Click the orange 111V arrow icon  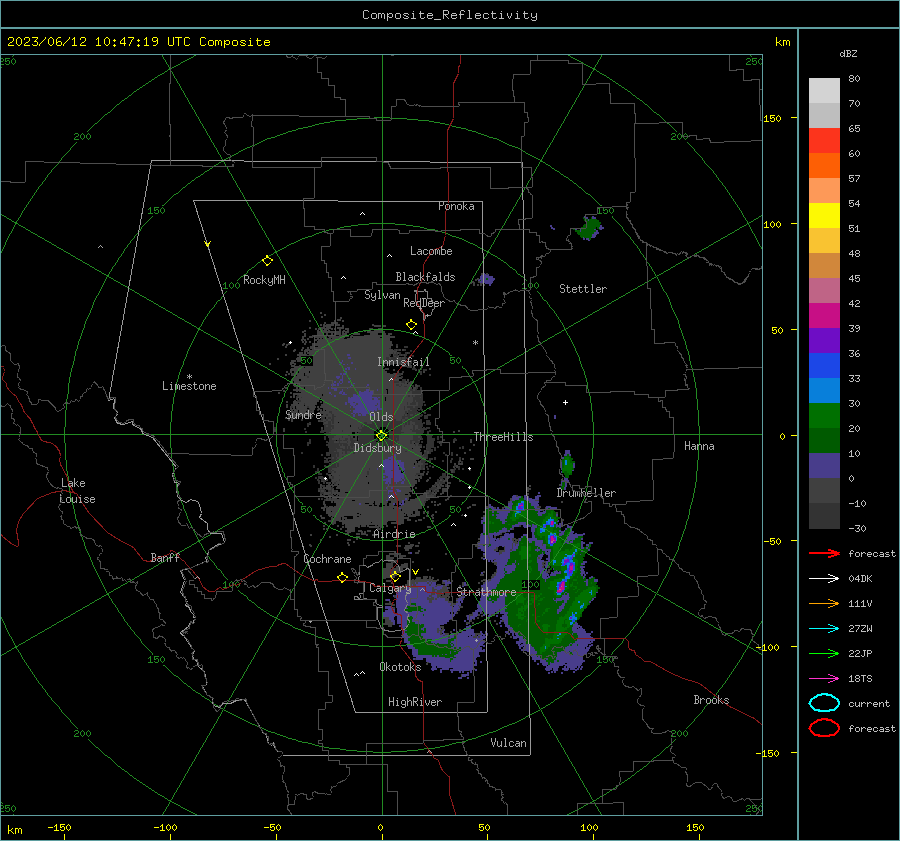coord(824,603)
